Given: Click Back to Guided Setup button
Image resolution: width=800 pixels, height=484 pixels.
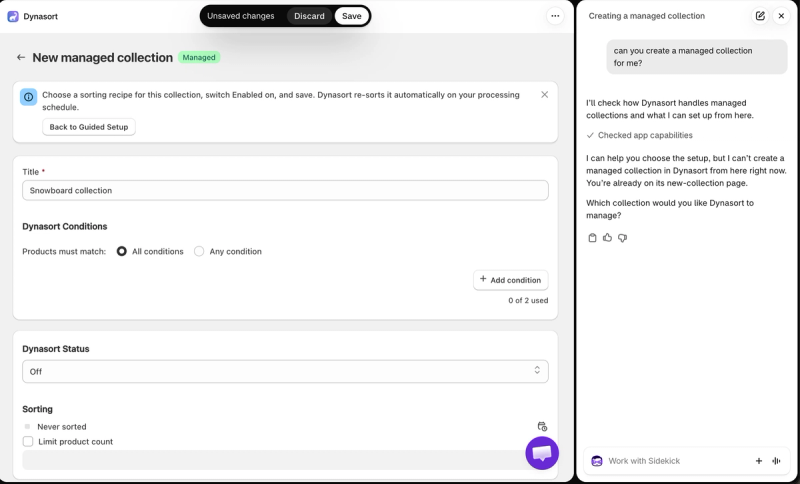Looking at the screenshot, I should point(89,127).
